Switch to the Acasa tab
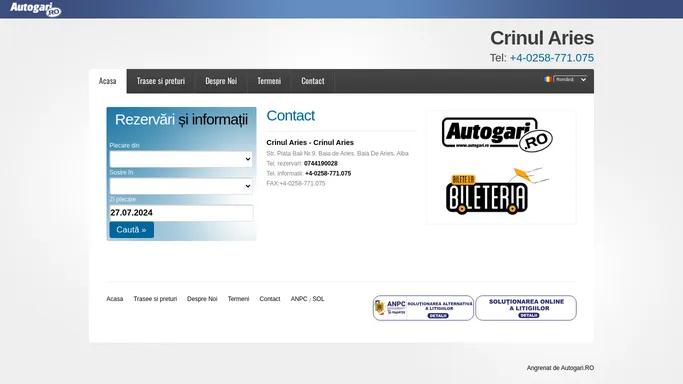This screenshot has height=384, width=683. pyautogui.click(x=108, y=81)
